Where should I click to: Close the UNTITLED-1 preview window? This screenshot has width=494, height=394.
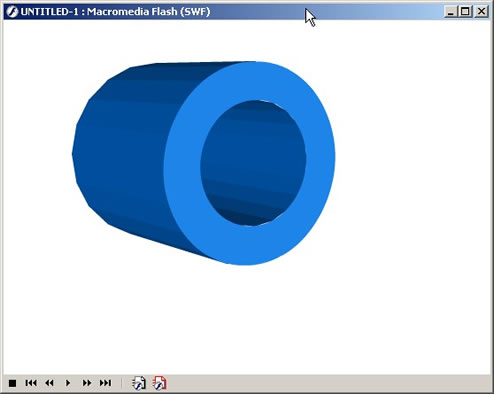point(481,12)
